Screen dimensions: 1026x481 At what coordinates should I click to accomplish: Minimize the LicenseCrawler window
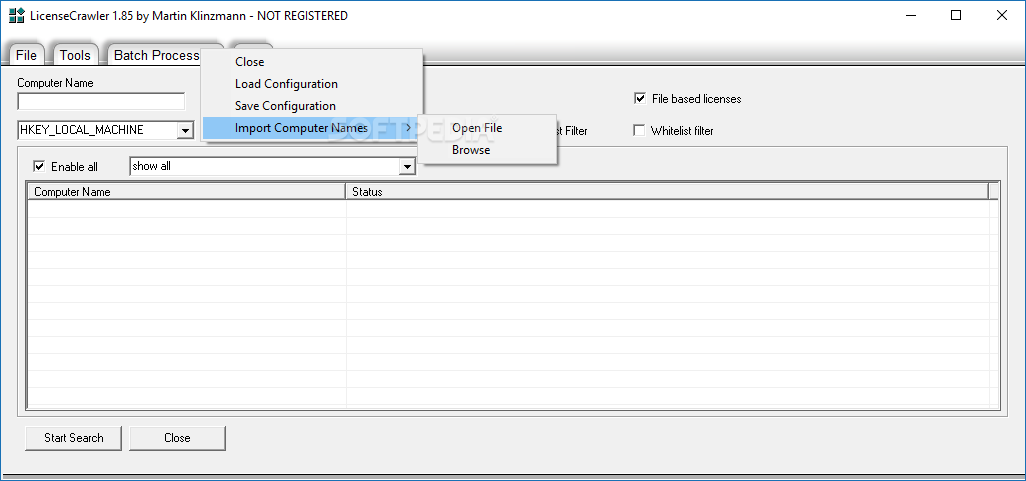[911, 16]
